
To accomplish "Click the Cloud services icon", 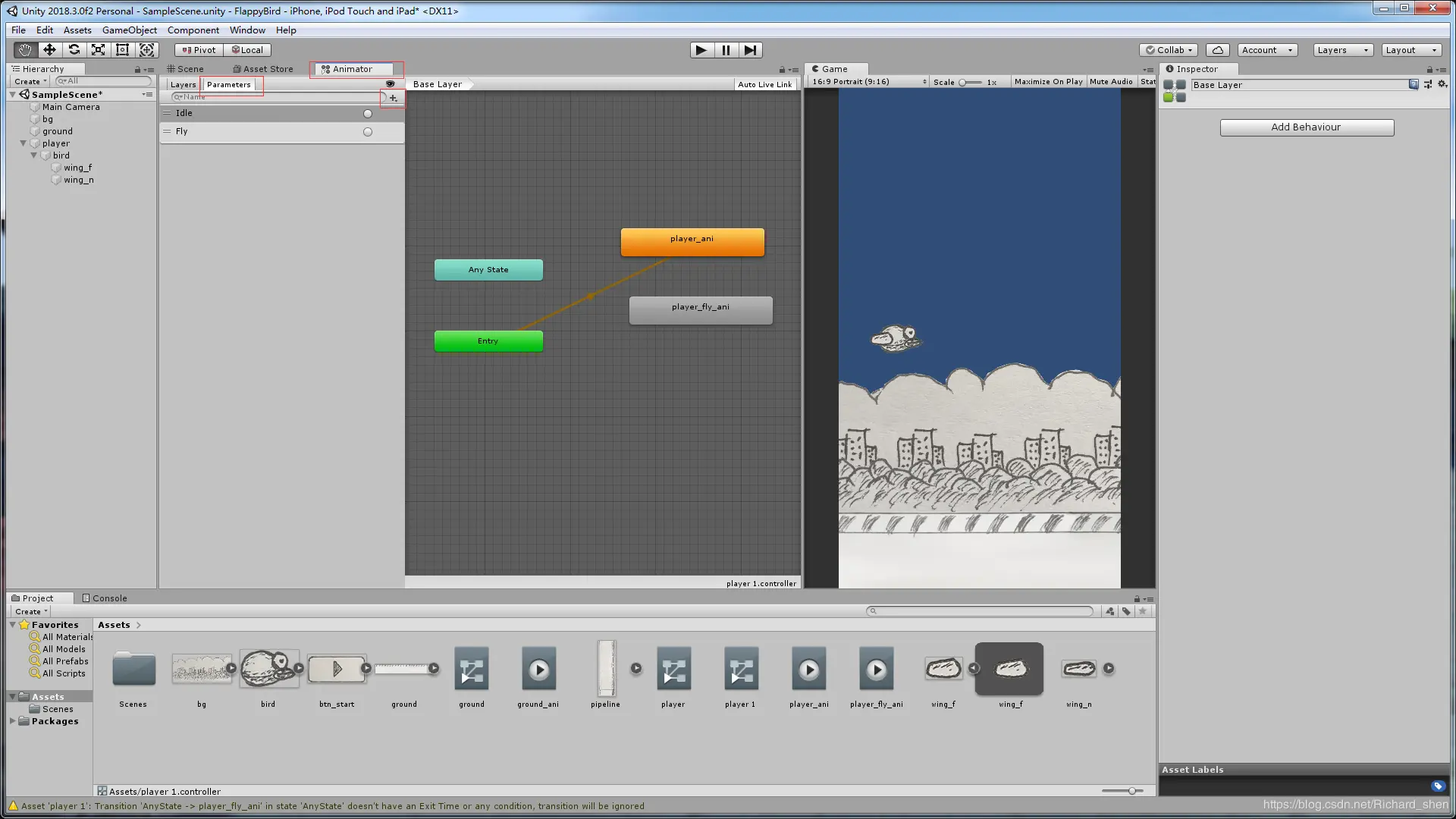I will coord(1217,50).
